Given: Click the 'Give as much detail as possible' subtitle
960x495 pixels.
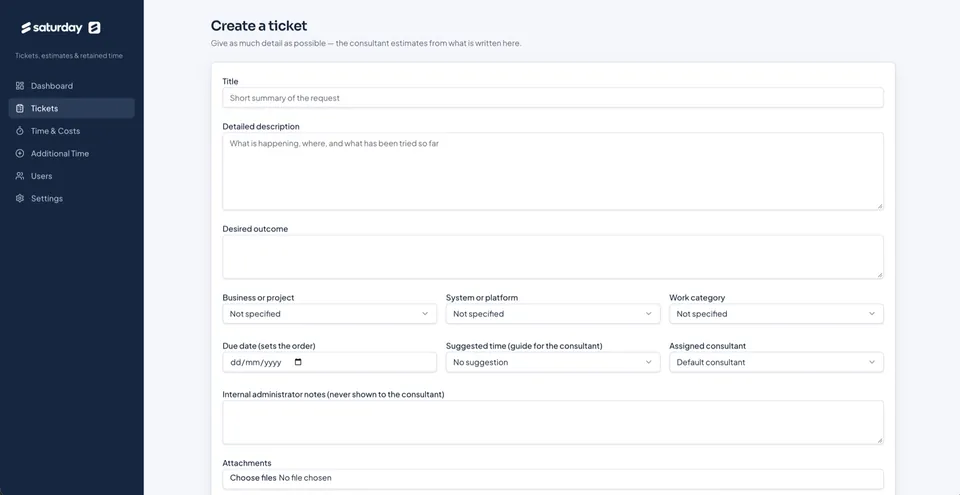Looking at the screenshot, I should [x=366, y=43].
